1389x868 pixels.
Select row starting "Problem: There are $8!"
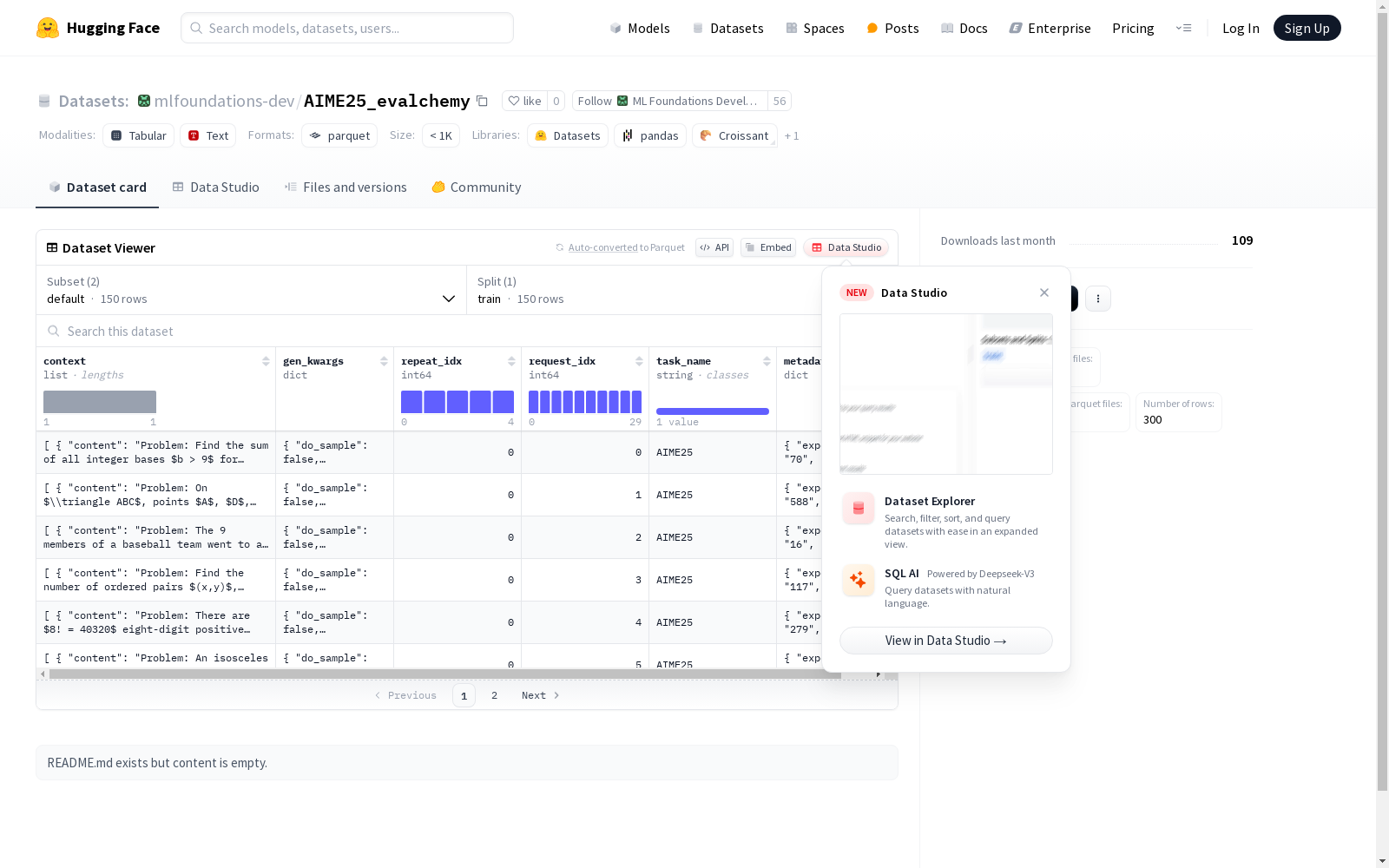(x=429, y=622)
